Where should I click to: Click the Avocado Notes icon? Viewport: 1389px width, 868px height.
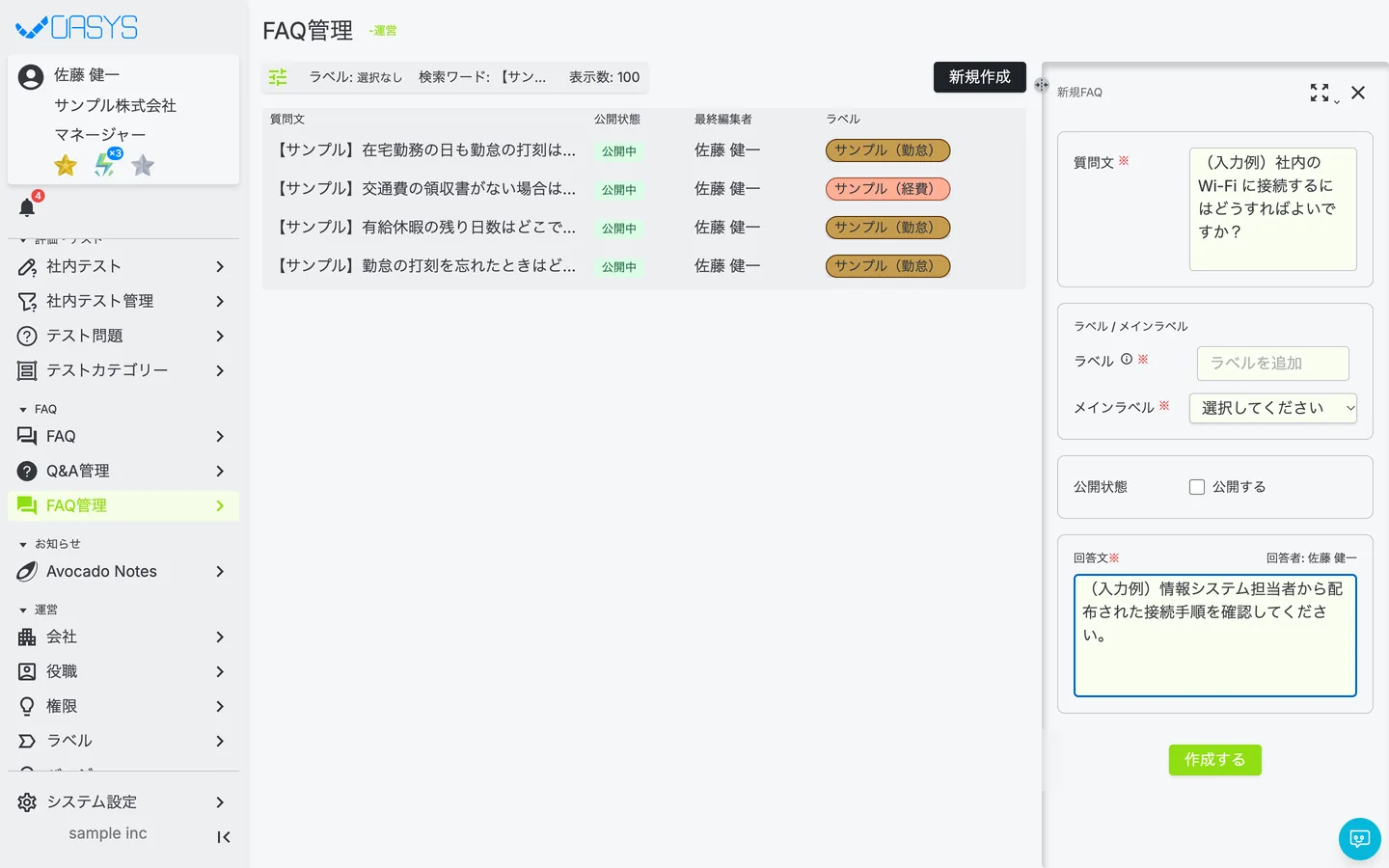click(x=27, y=572)
